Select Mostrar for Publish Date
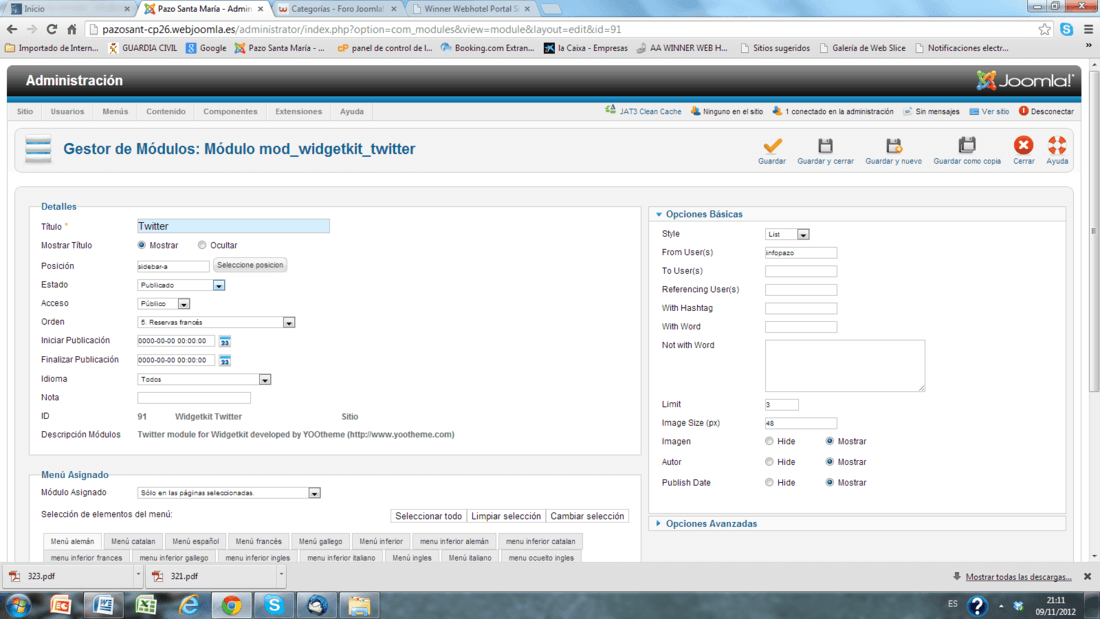This screenshot has width=1100, height=619. point(830,483)
